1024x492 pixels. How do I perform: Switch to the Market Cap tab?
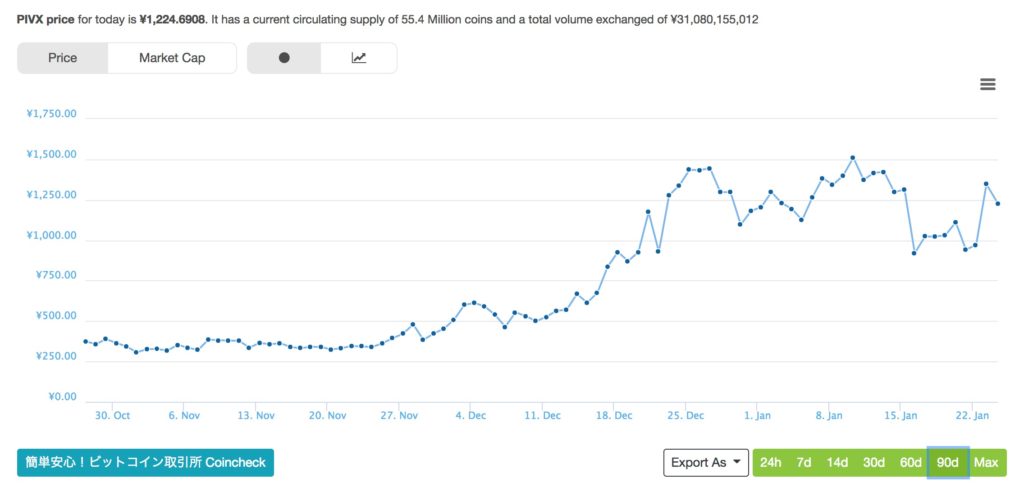click(172, 58)
